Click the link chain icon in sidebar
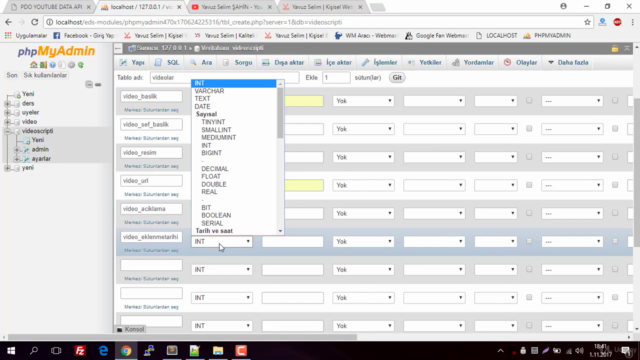640x360 pixels. click(98, 84)
